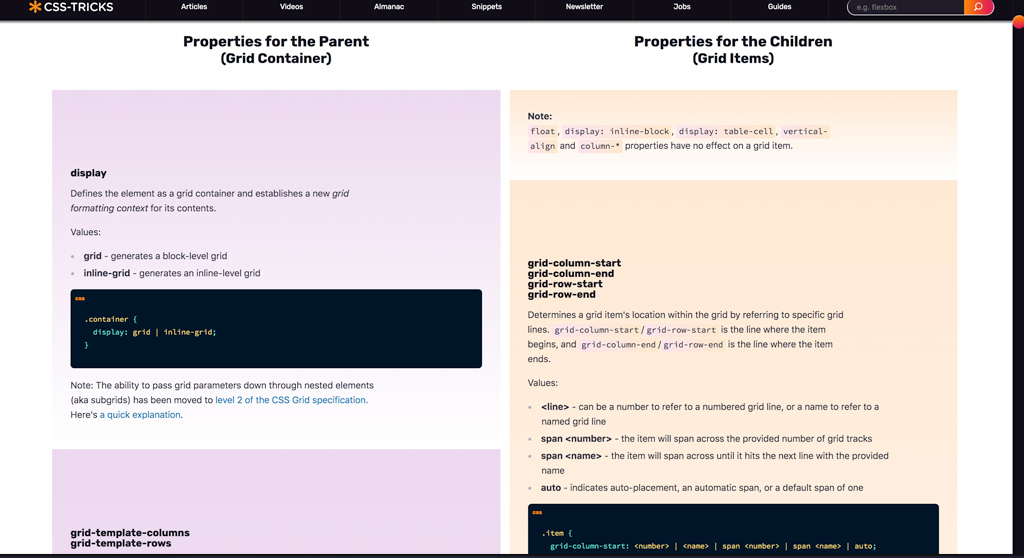Click the orange dot in the top-right corner

pyautogui.click(x=1019, y=21)
